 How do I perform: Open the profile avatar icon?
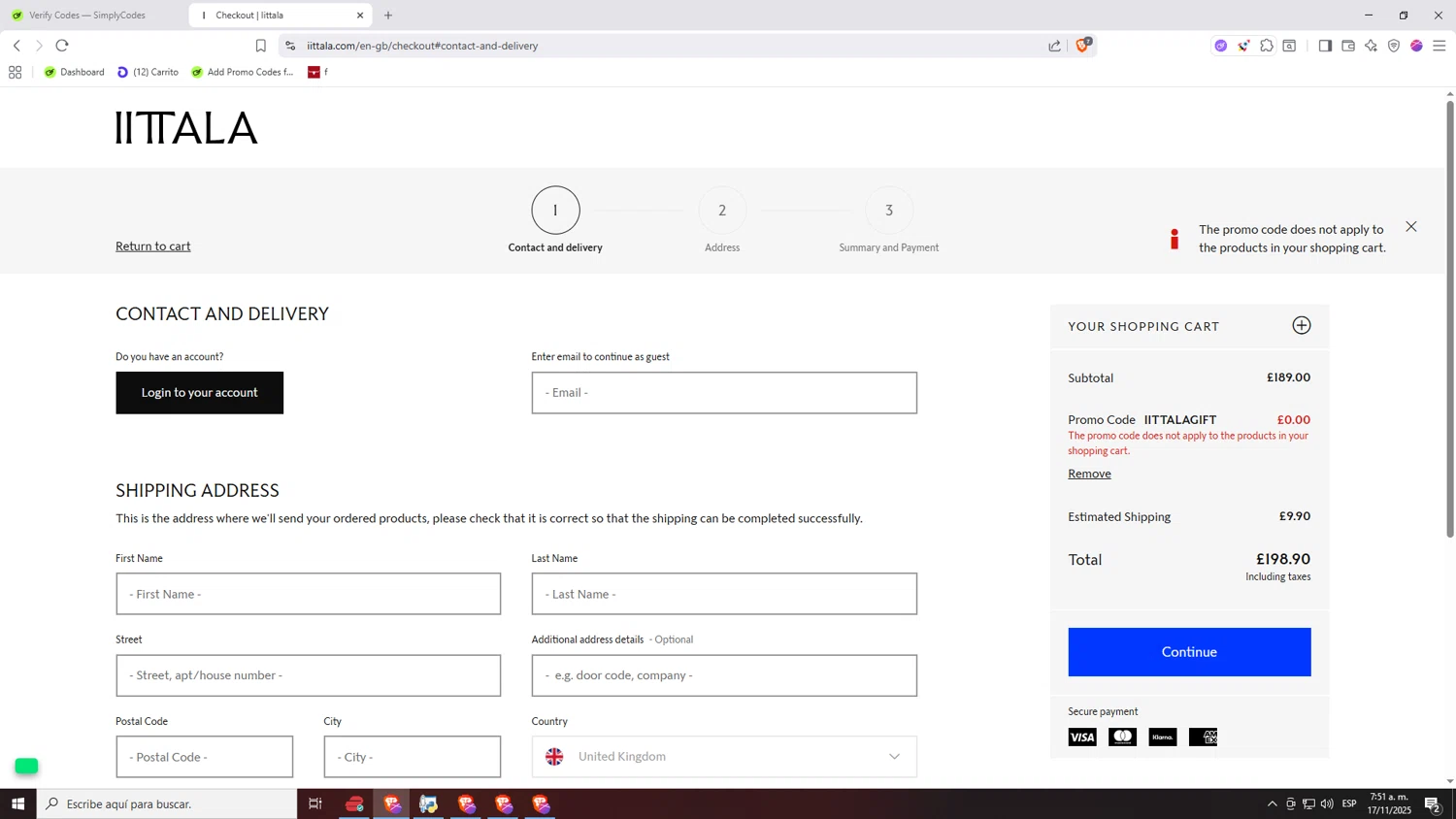pos(1416,46)
